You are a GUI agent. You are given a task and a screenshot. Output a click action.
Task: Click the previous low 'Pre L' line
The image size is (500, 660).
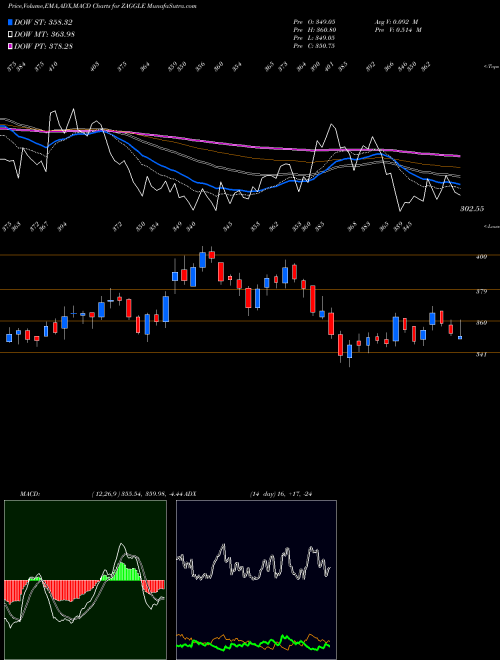coord(314,37)
